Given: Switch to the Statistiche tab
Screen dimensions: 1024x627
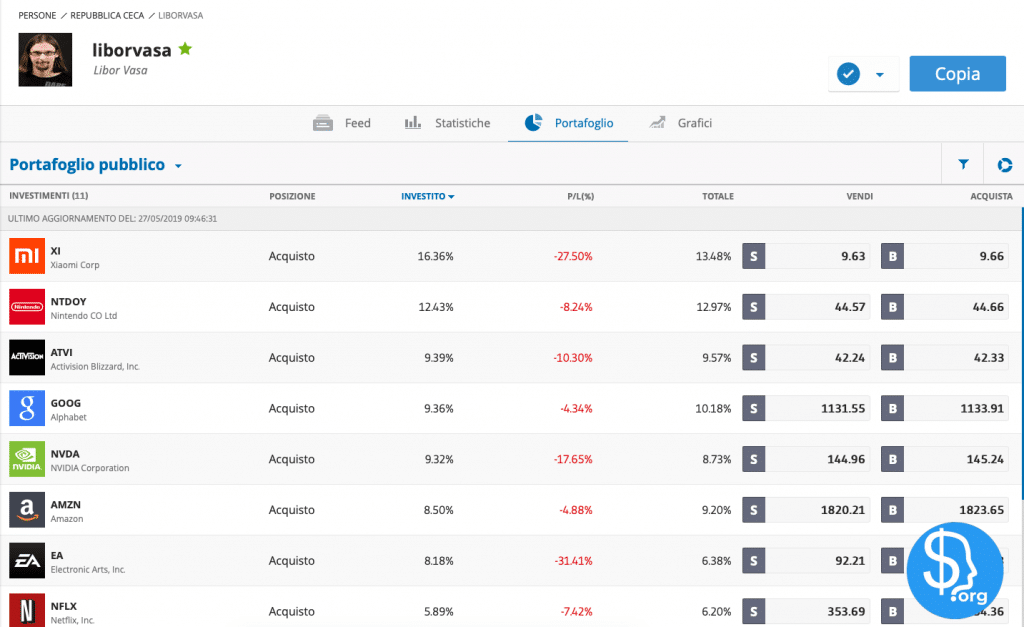Looking at the screenshot, I should 447,123.
